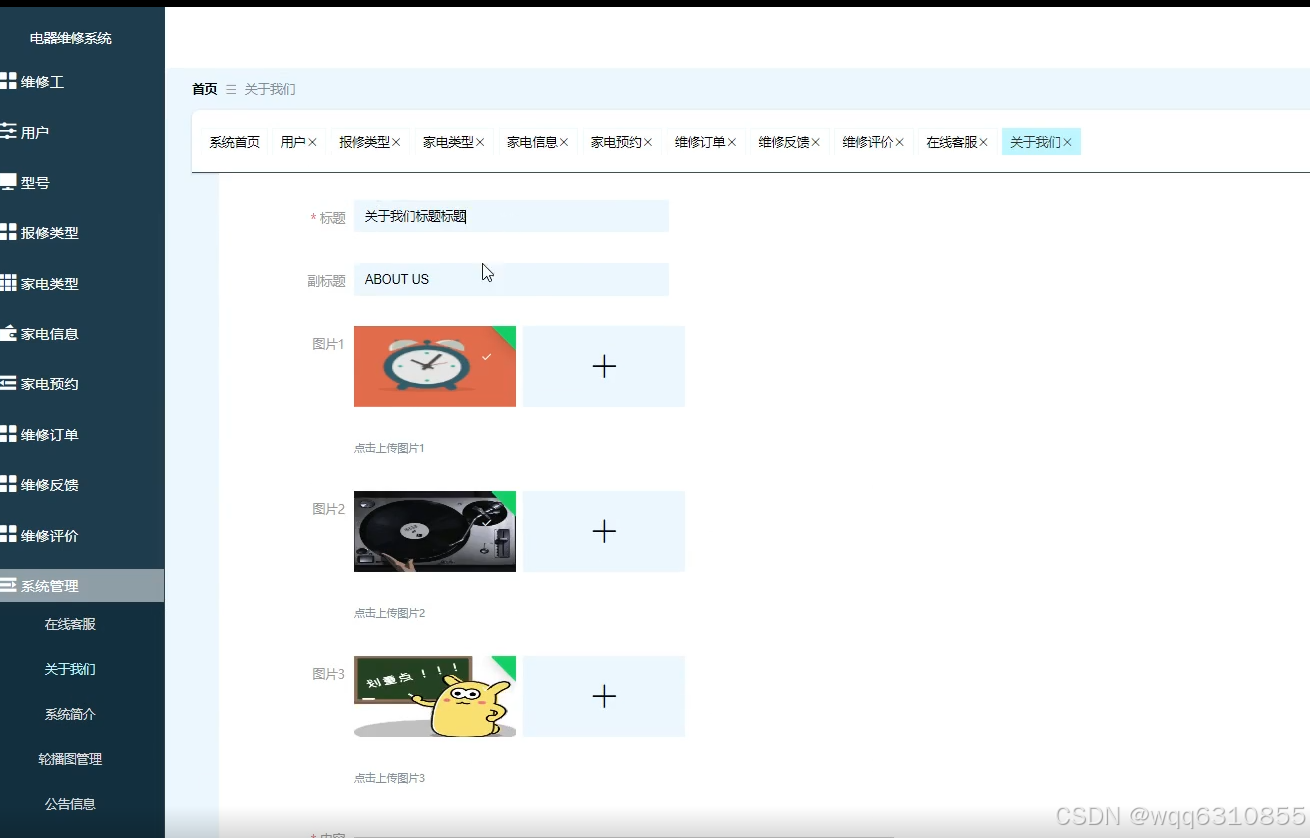Open 维修订单 via its sidebar icon
Viewport: 1310px width, 838px height.
(x=11, y=434)
